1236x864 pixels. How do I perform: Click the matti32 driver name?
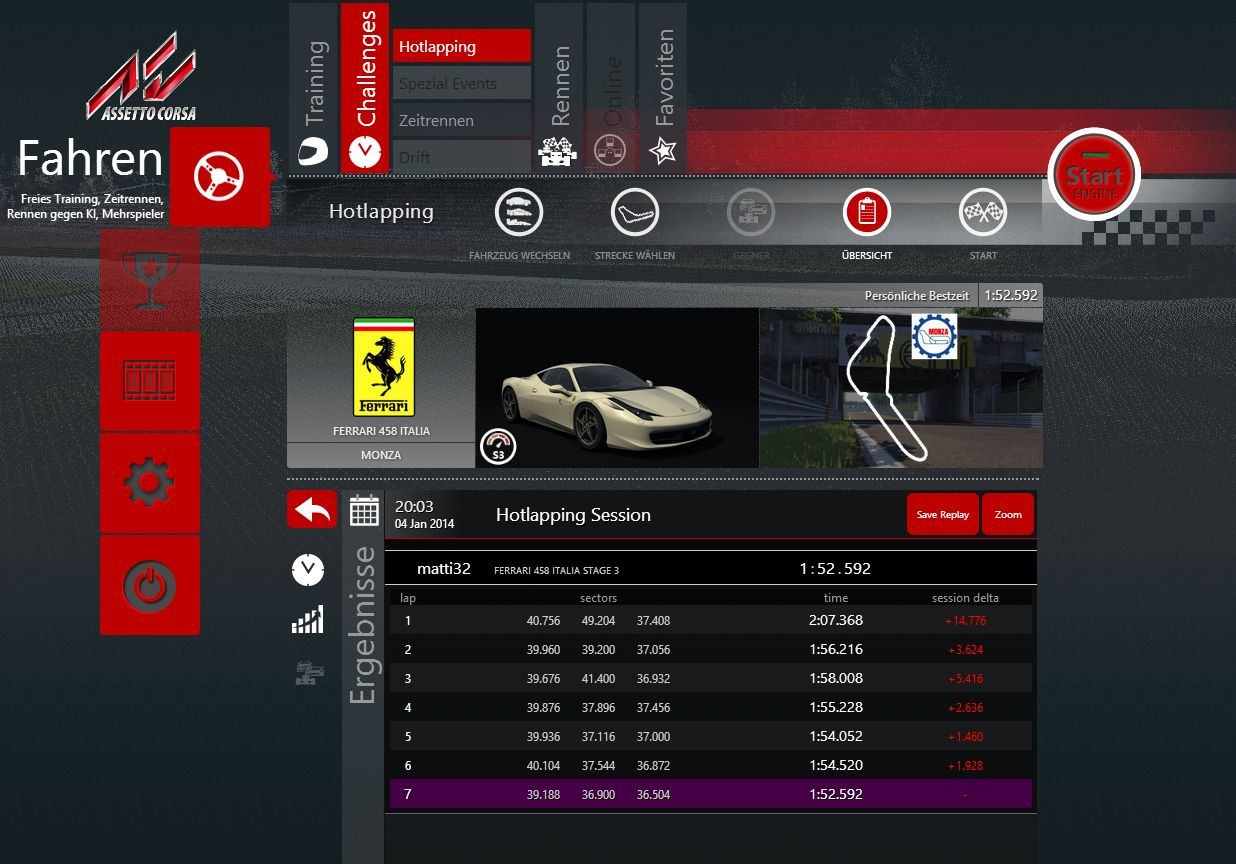point(444,568)
